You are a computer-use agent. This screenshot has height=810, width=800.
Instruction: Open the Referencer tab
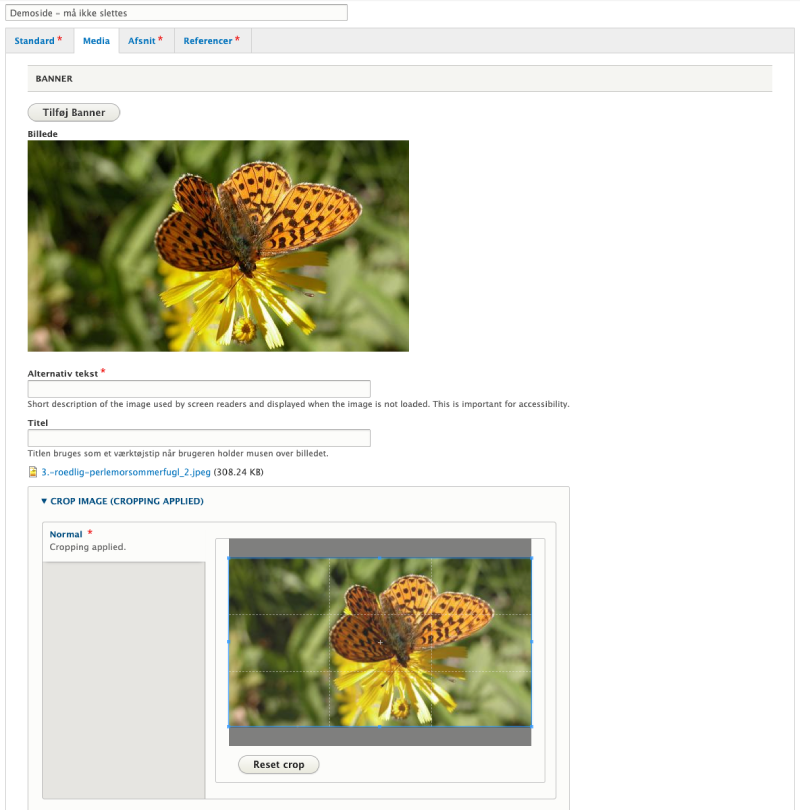pos(211,41)
